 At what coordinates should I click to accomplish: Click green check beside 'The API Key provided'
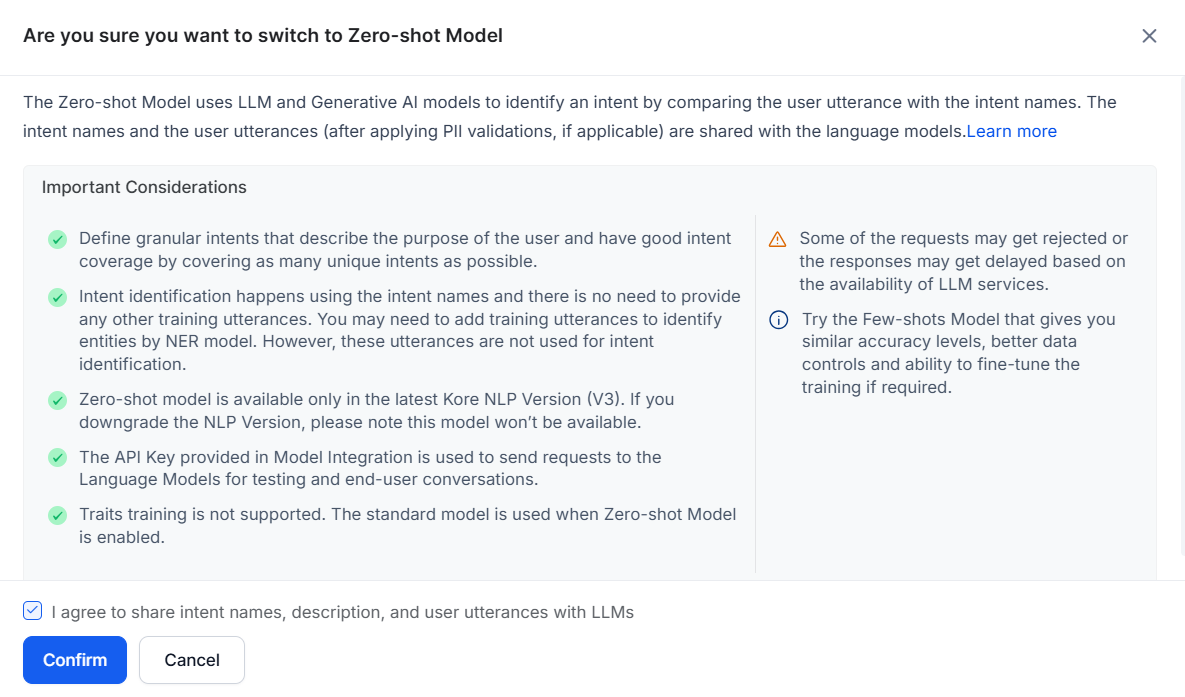point(58,458)
